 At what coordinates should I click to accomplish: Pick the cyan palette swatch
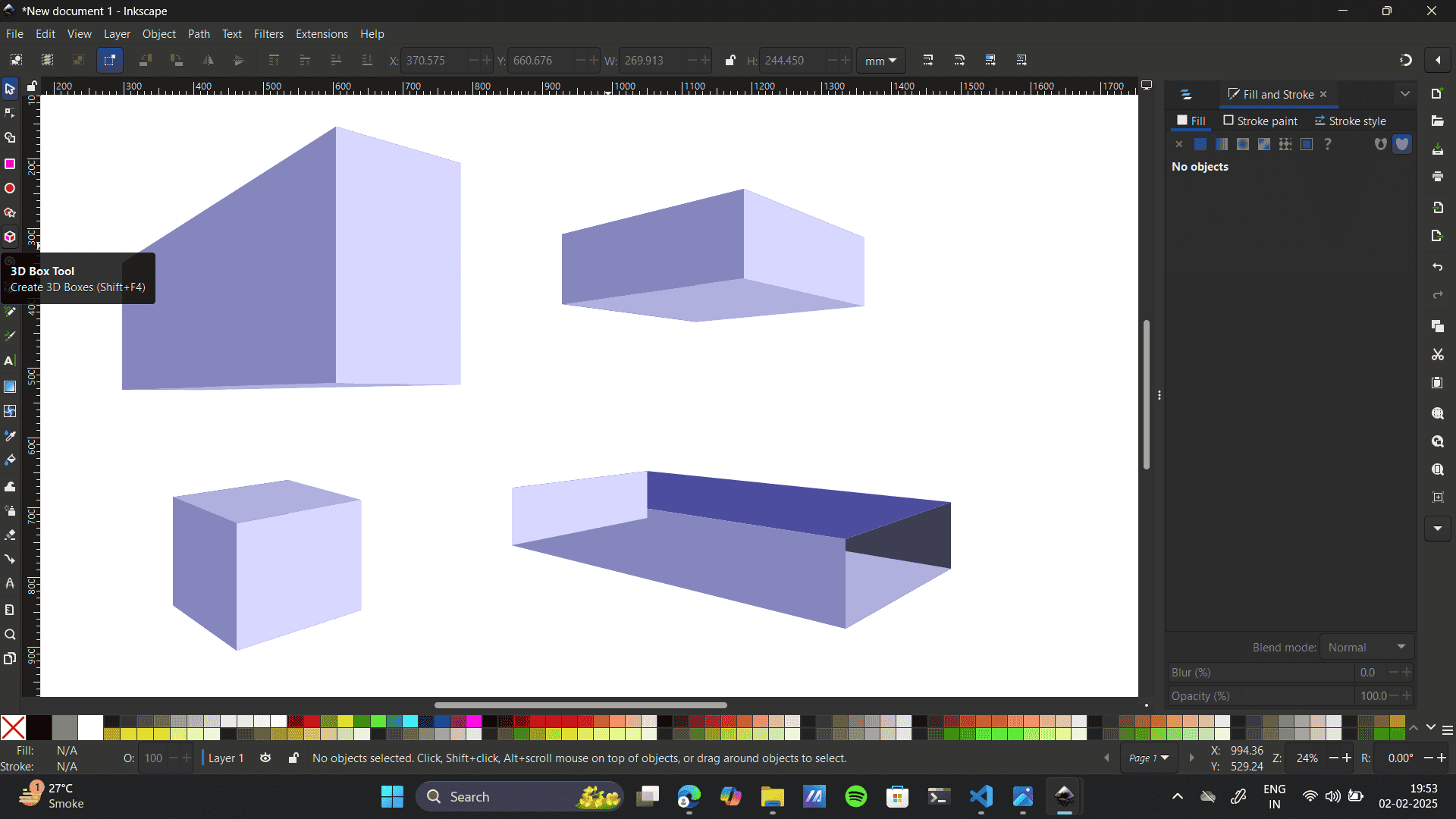410,721
